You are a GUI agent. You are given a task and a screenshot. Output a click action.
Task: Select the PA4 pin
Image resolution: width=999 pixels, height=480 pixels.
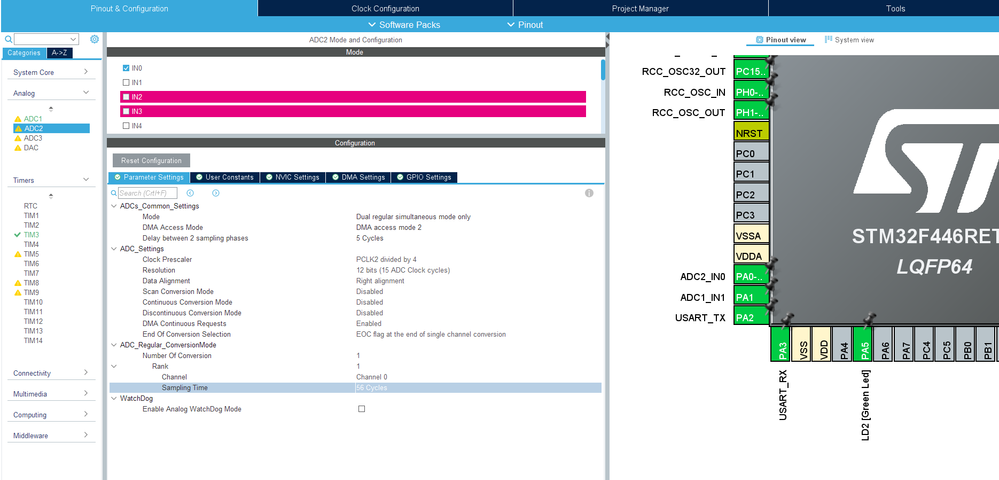844,344
